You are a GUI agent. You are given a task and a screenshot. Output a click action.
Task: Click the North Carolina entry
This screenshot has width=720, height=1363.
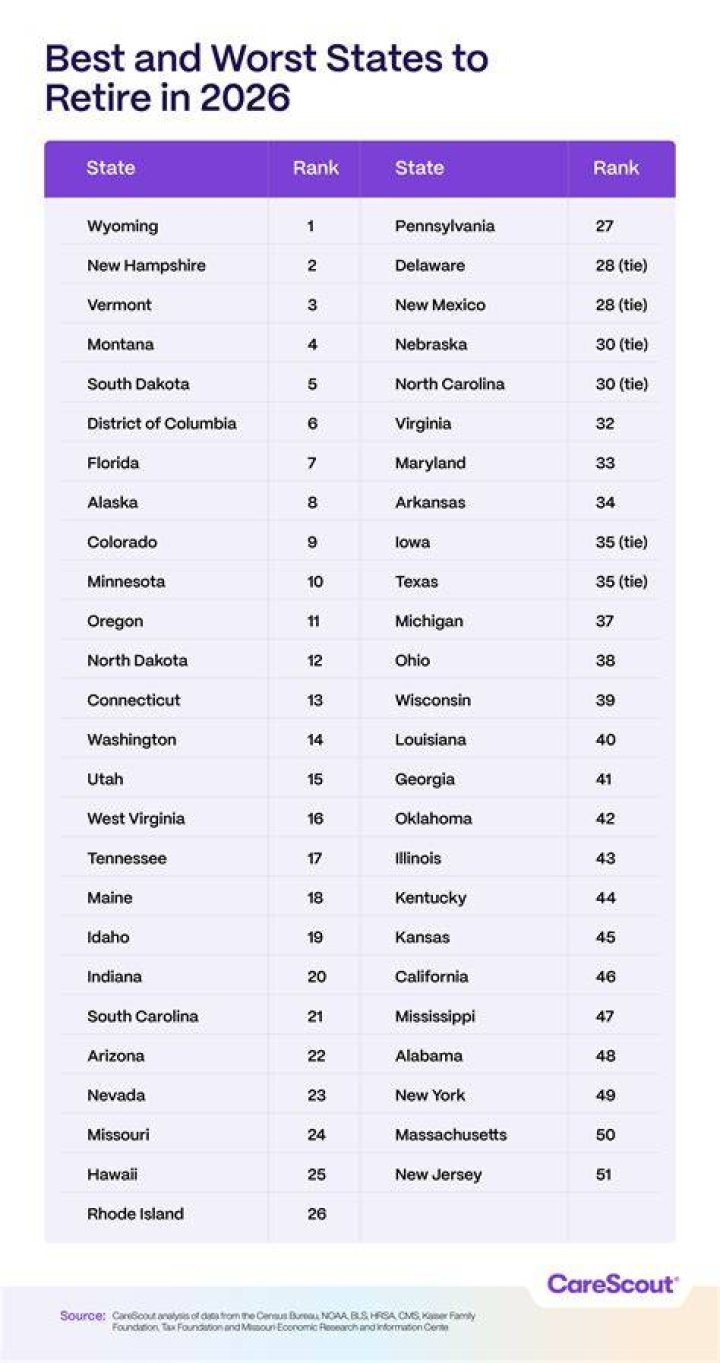pyautogui.click(x=450, y=384)
